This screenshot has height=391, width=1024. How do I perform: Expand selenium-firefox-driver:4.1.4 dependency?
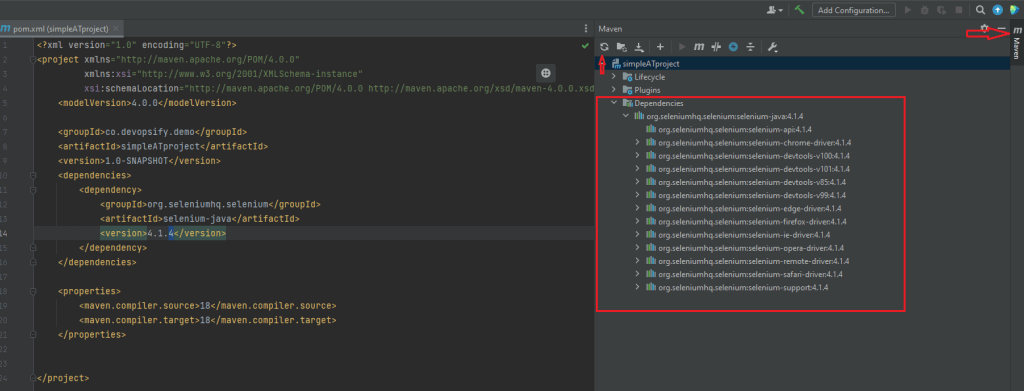click(638, 221)
